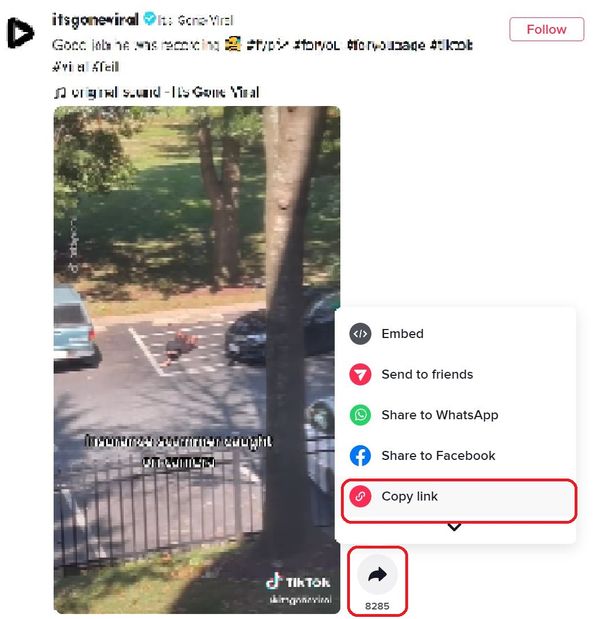Click the blue verified badge
Image resolution: width=600 pixels, height=619 pixels.
[149, 19]
